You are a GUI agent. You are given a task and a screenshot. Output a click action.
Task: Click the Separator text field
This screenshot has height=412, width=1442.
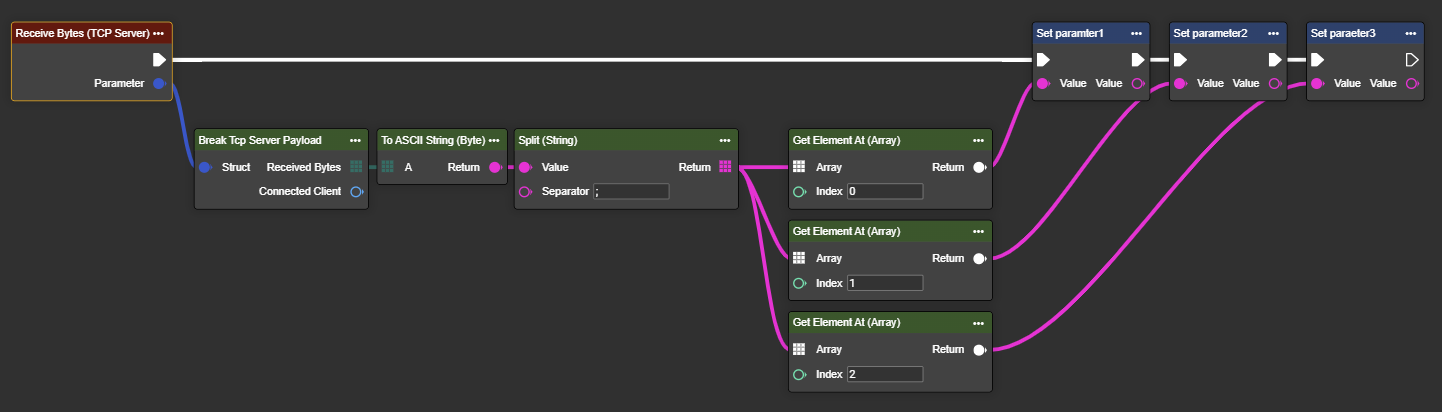tap(631, 191)
